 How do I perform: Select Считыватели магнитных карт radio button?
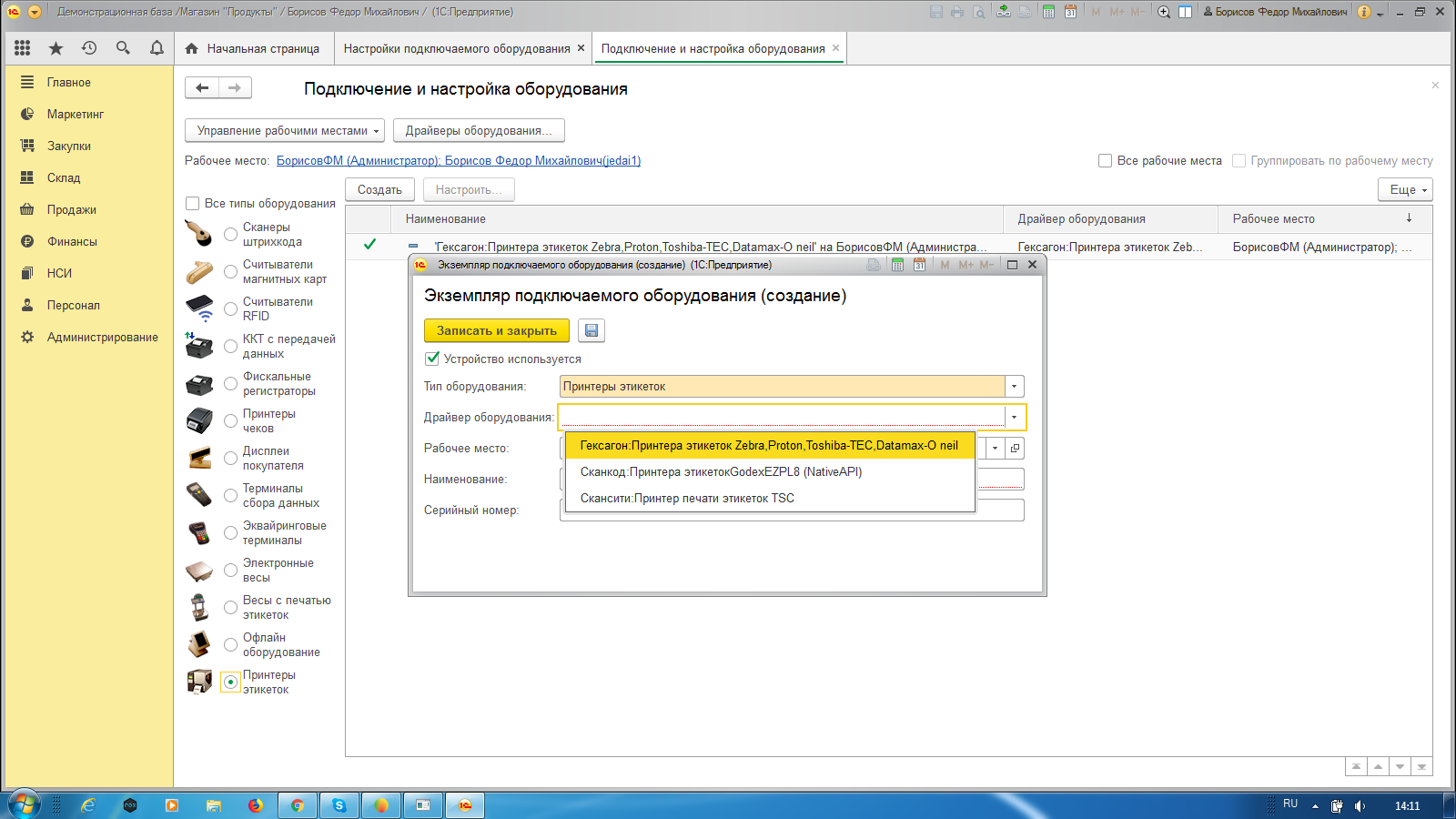[x=231, y=272]
